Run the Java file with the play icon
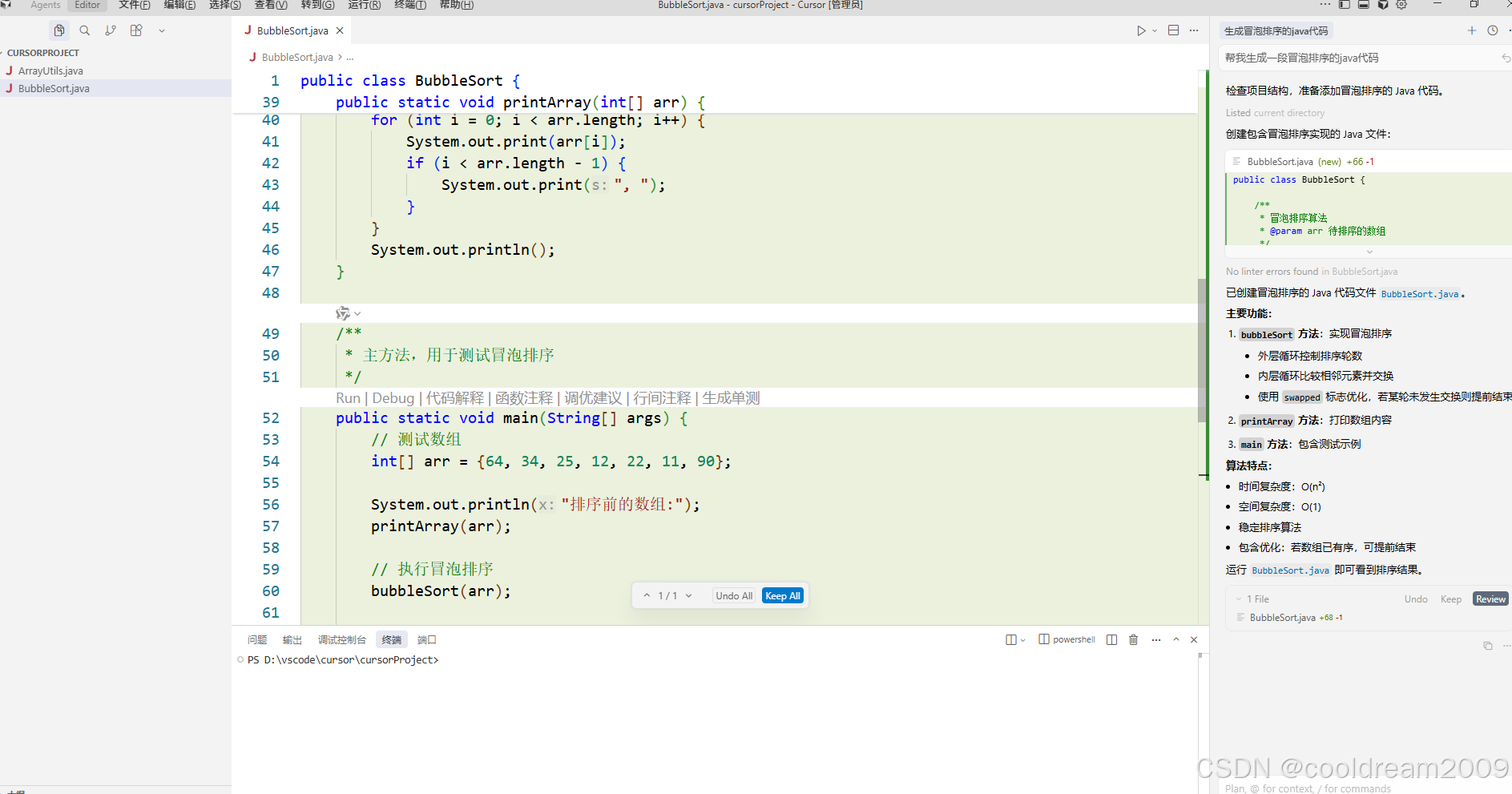 point(1141,30)
